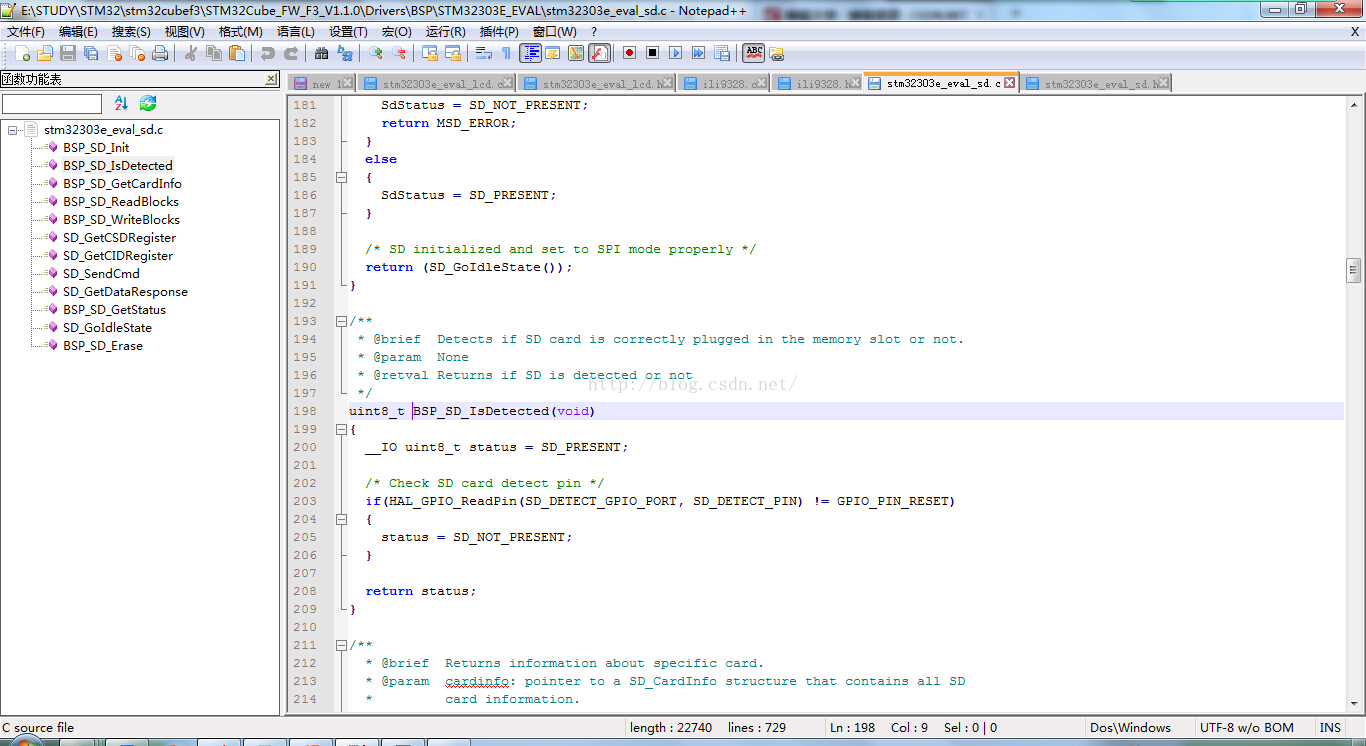Click the Print toolbar icon

[160, 53]
